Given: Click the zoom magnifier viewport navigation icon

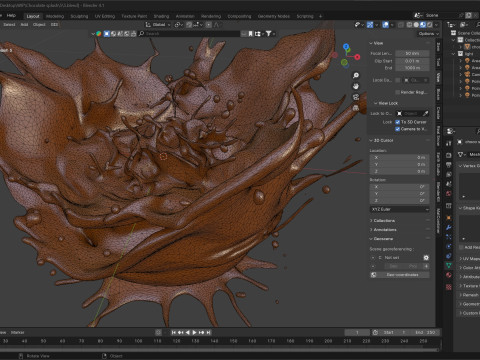Looking at the screenshot, I should 356,76.
